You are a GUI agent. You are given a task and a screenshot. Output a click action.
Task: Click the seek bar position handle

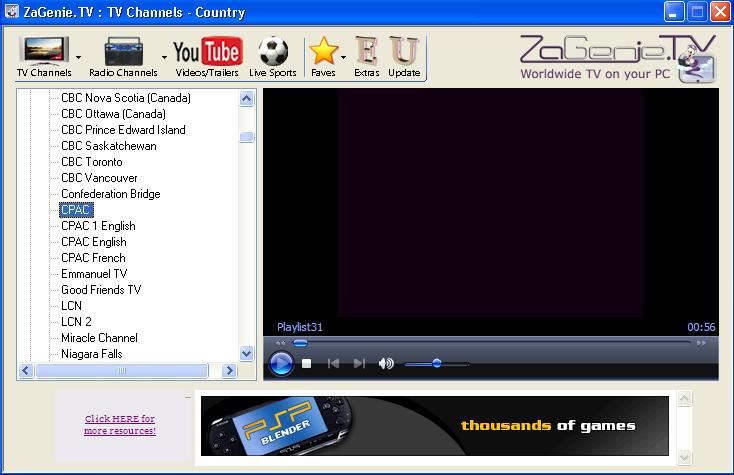[300, 343]
